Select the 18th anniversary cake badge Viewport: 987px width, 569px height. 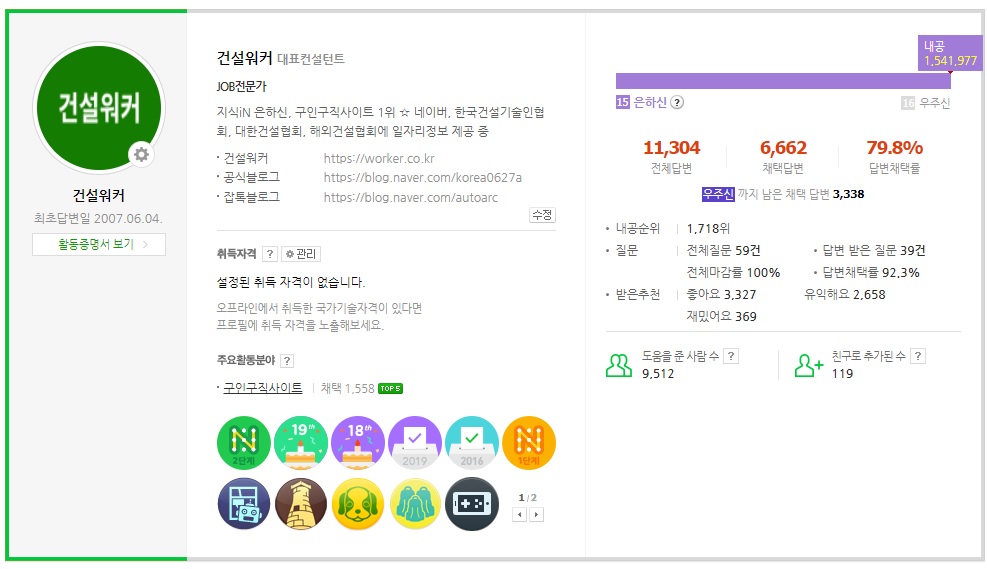tap(358, 442)
